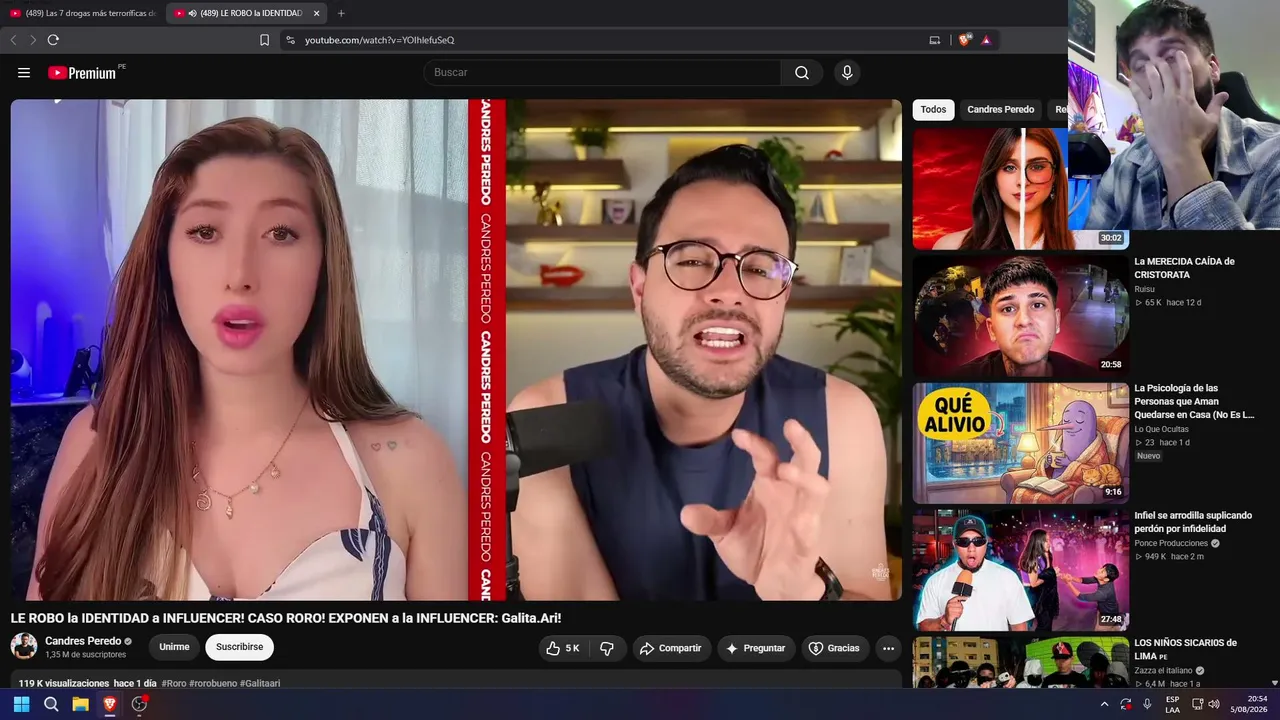Open the 'Lo Que Ocultas' channel name
This screenshot has width=1280, height=720.
[1161, 430]
